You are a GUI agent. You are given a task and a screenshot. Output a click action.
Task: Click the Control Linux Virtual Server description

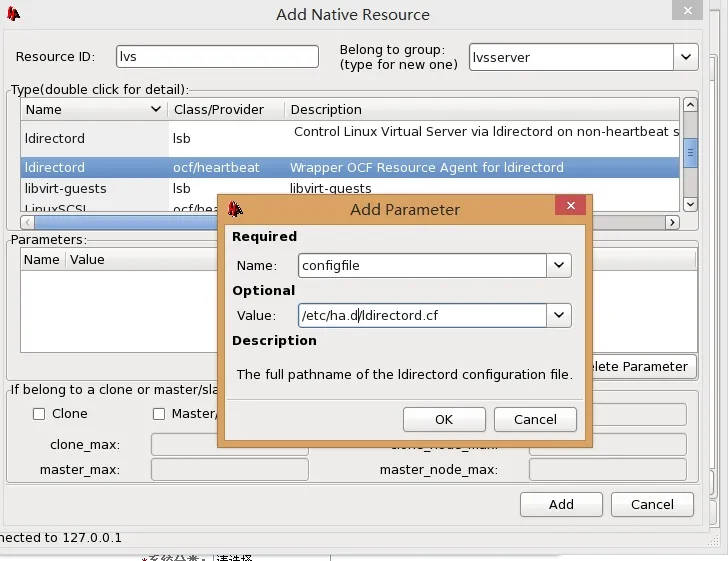click(x=487, y=131)
